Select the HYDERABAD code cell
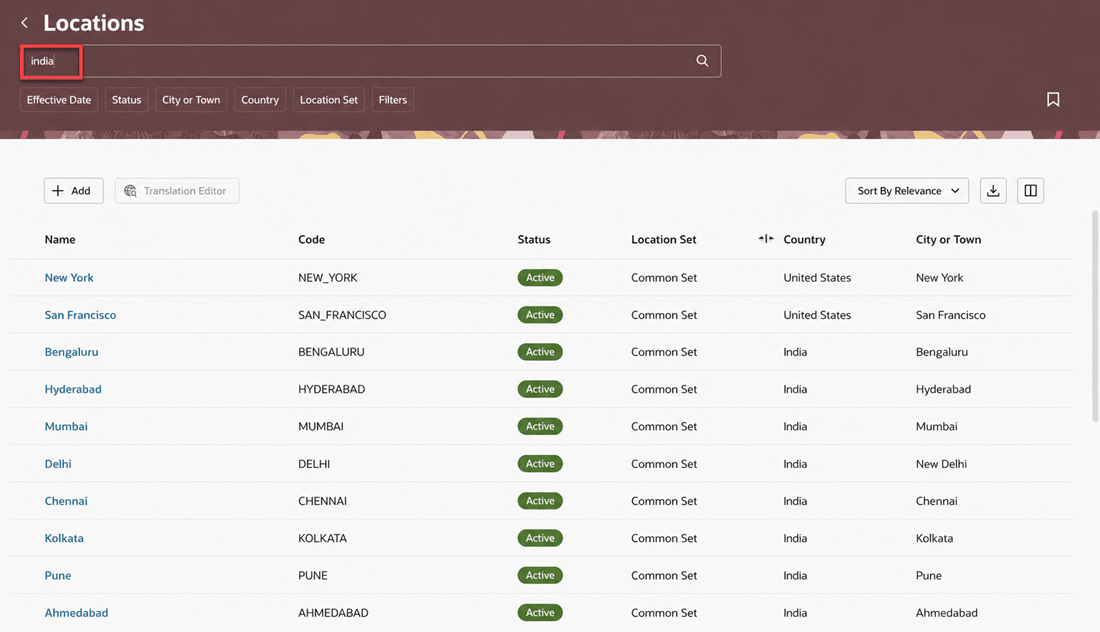The image size is (1100, 632). pos(331,389)
